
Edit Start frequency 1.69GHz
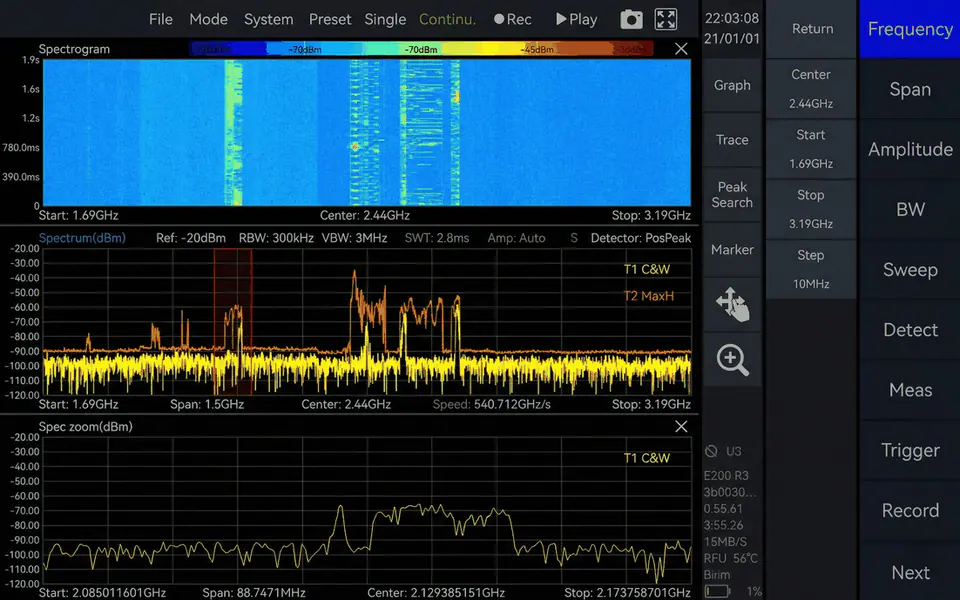click(x=811, y=149)
